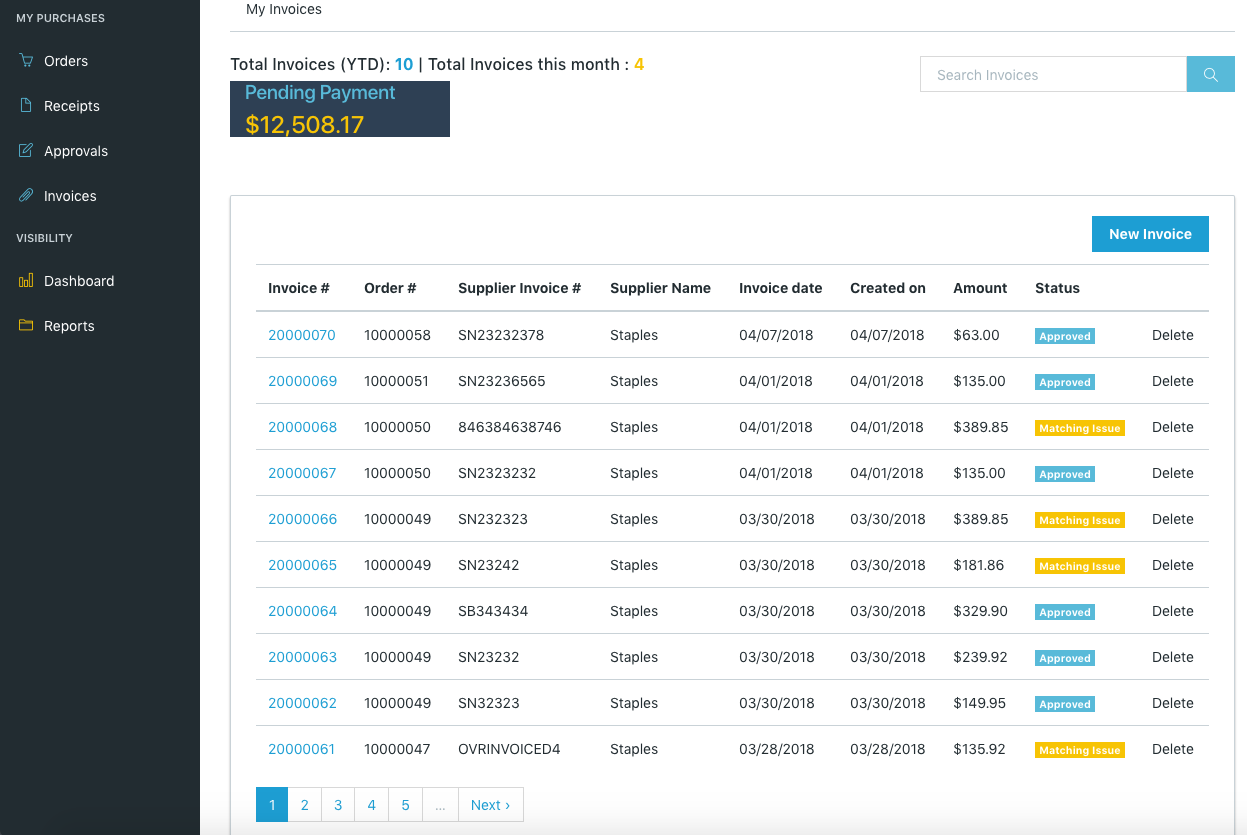Screen dimensions: 1247x835
Task: Delete invoice 20000061
Action: [1173, 749]
